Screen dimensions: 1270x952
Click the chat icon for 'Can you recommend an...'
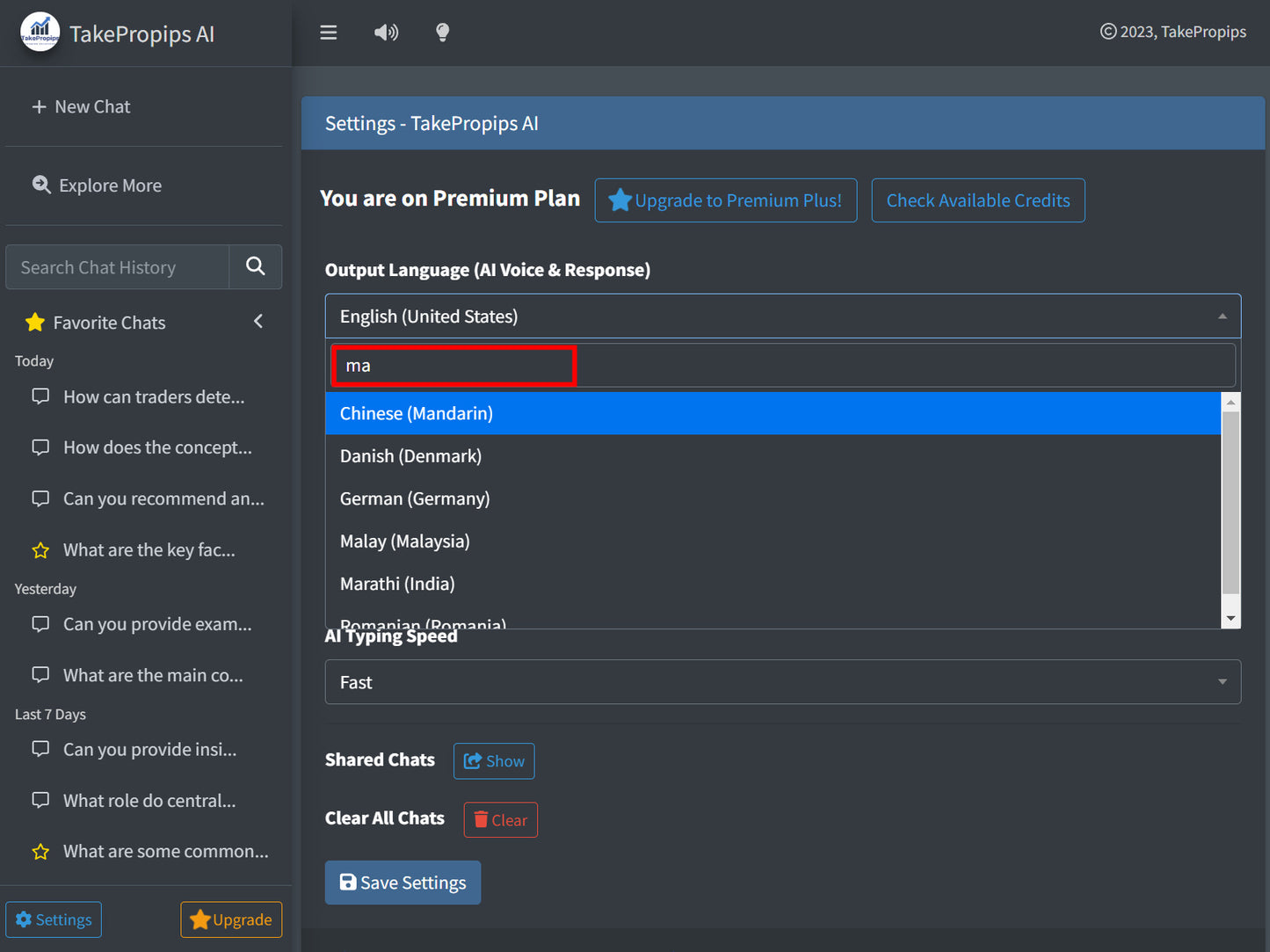pyautogui.click(x=40, y=498)
